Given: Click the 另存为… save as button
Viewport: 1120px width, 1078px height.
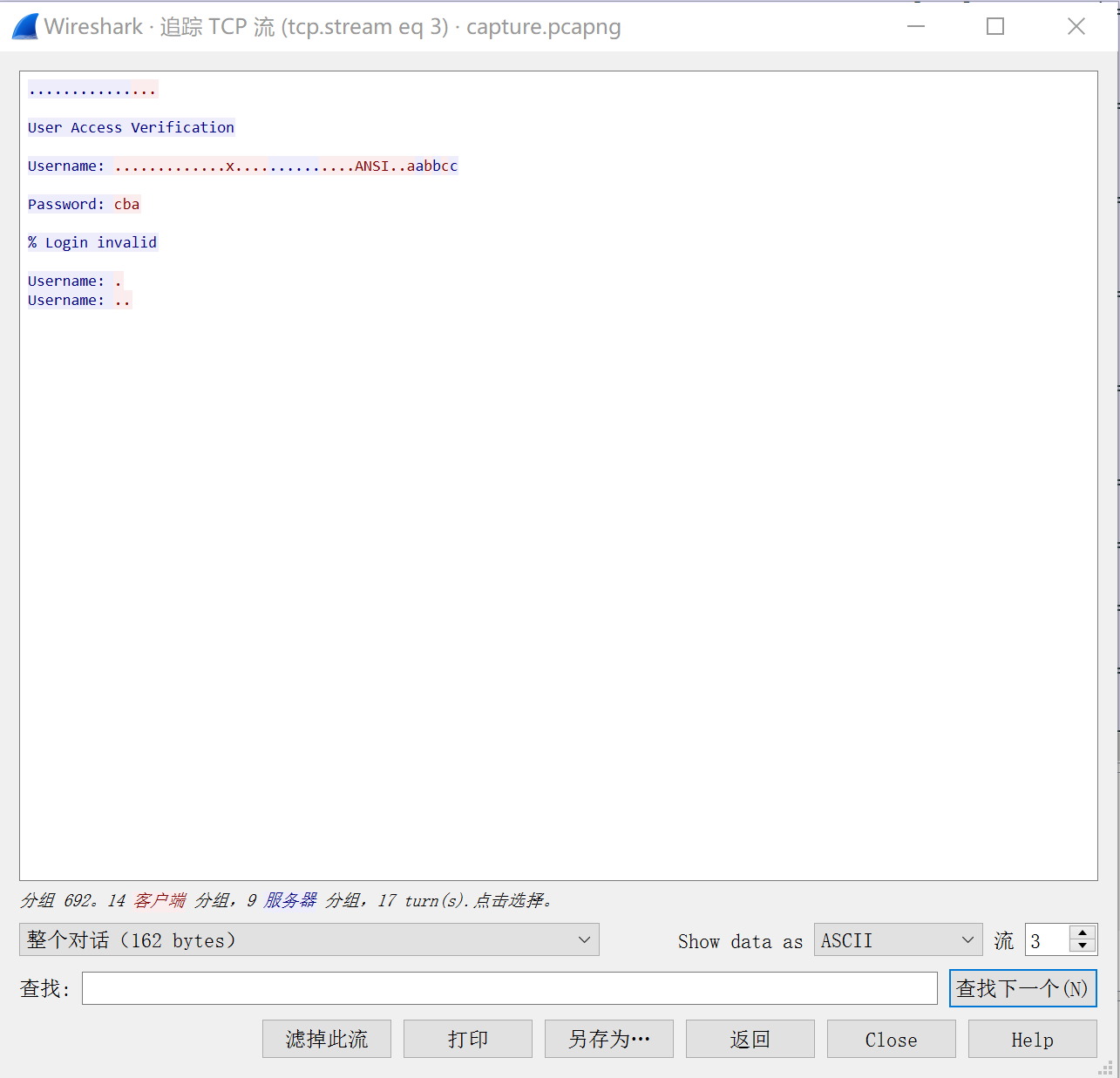Looking at the screenshot, I should (x=608, y=1039).
